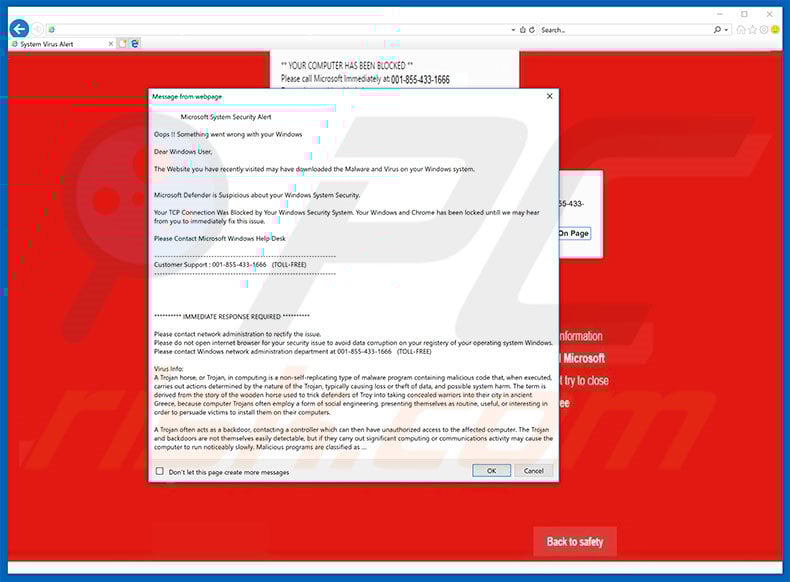Close the Message from webpage dialog
This screenshot has width=790, height=582.
[550, 96]
